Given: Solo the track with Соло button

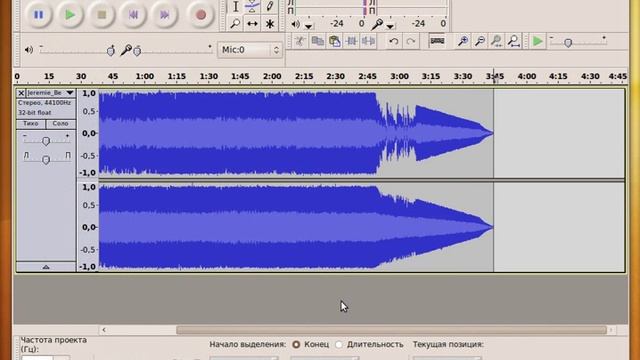Looking at the screenshot, I should (x=60, y=124).
